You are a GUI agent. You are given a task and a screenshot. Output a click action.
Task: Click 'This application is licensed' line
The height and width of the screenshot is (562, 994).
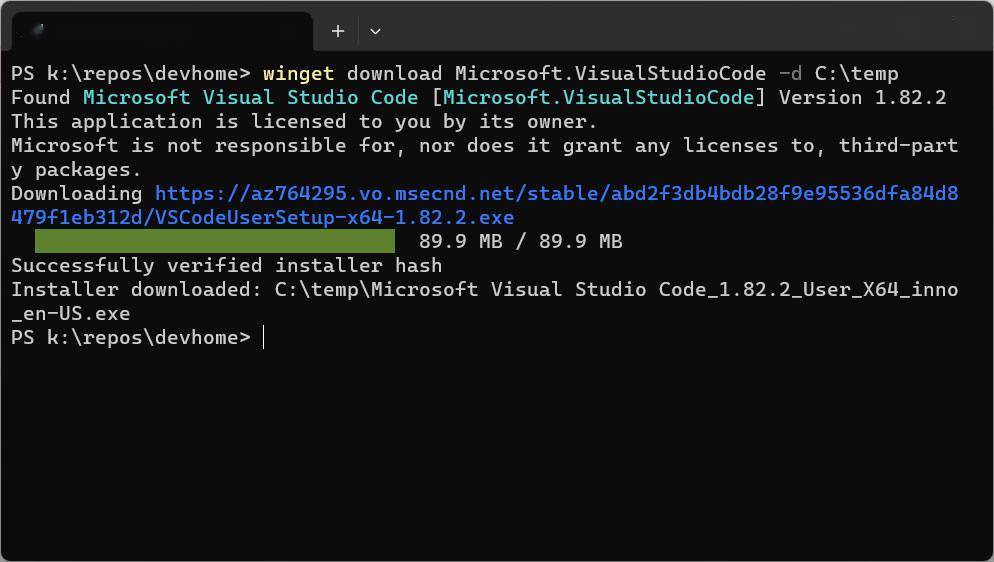coord(304,122)
